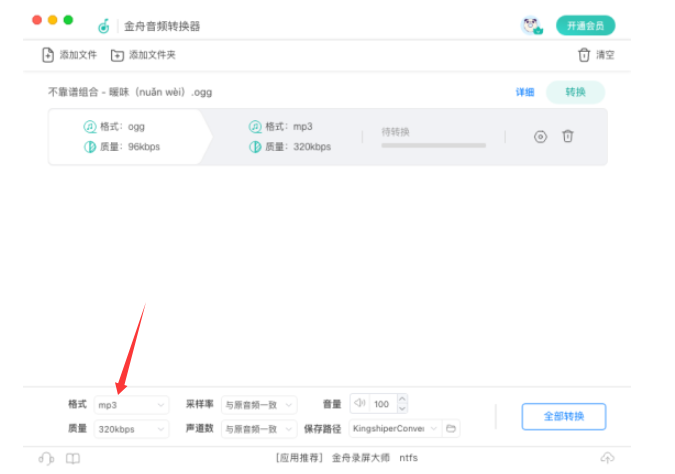Viewport: 675px width, 474px height.
Task: Click the 转换 button for the ogg file
Action: point(575,92)
